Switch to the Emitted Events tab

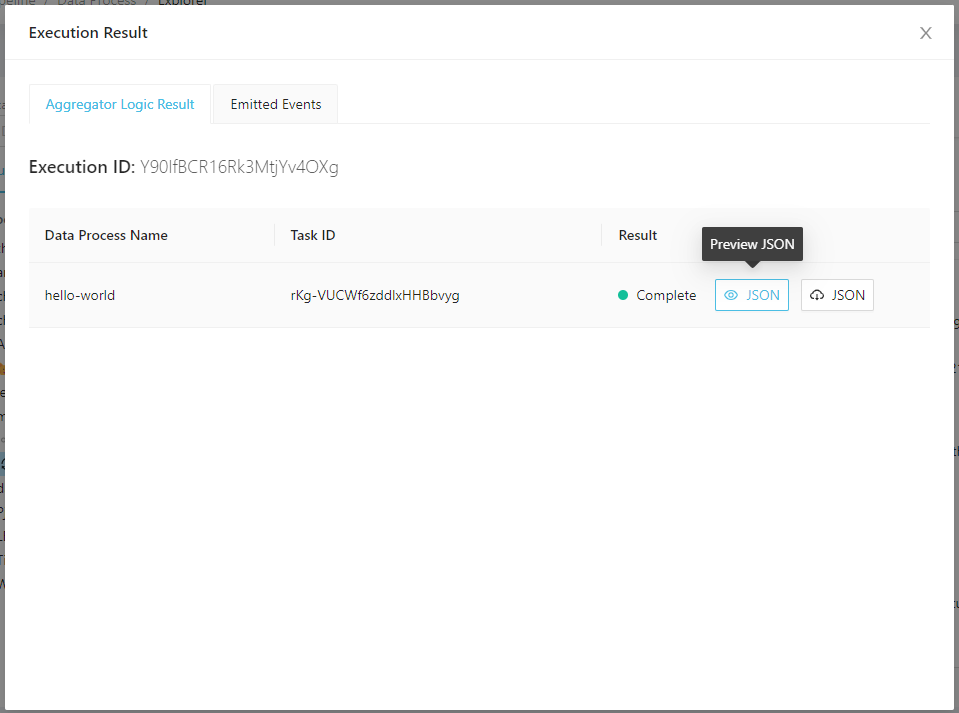276,104
